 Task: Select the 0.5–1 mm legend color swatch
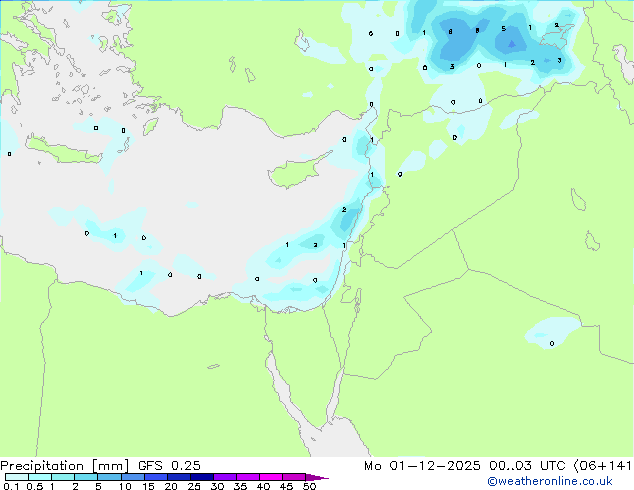click(40, 477)
